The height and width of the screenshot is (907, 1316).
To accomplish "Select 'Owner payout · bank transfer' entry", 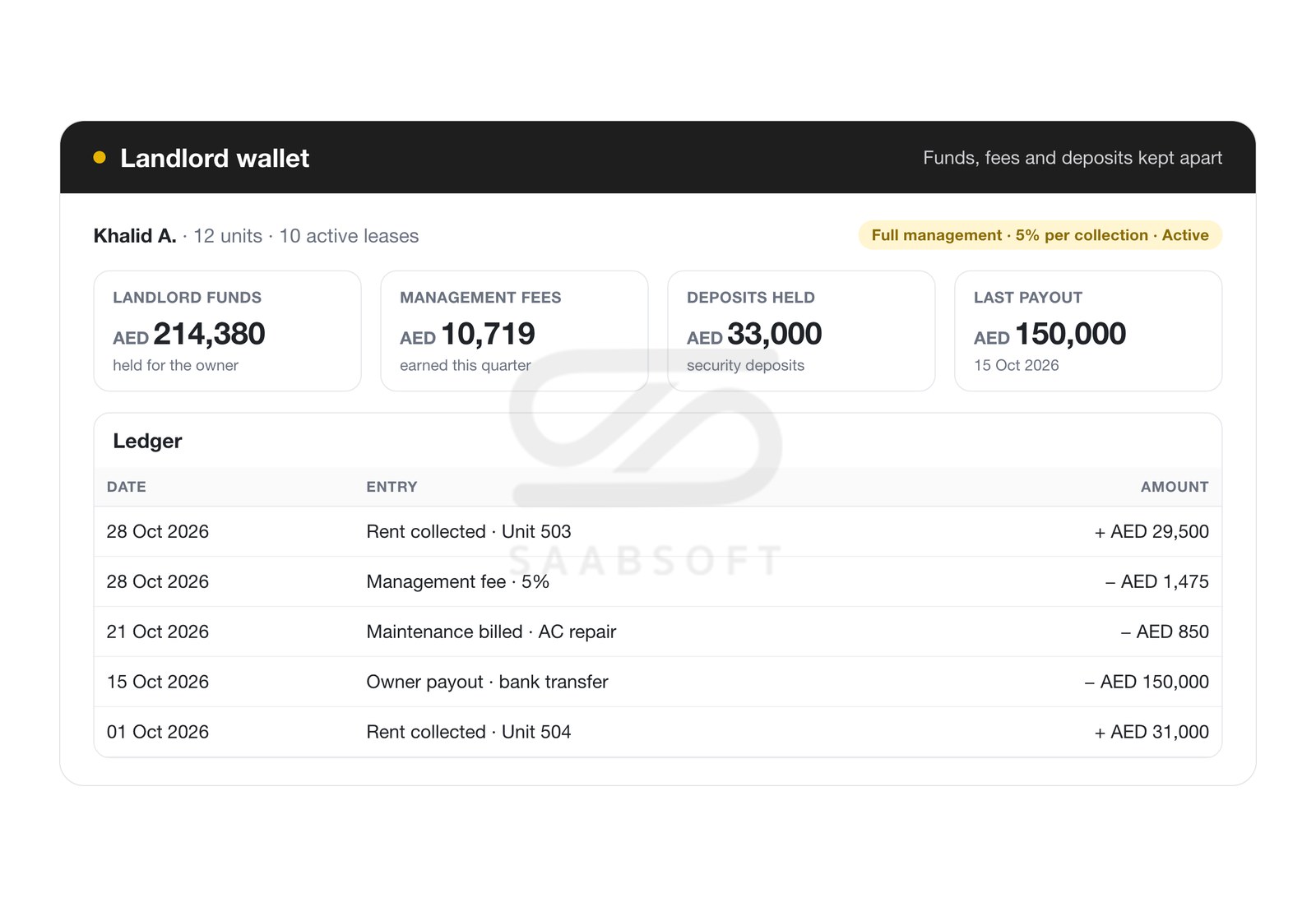I will (x=487, y=682).
